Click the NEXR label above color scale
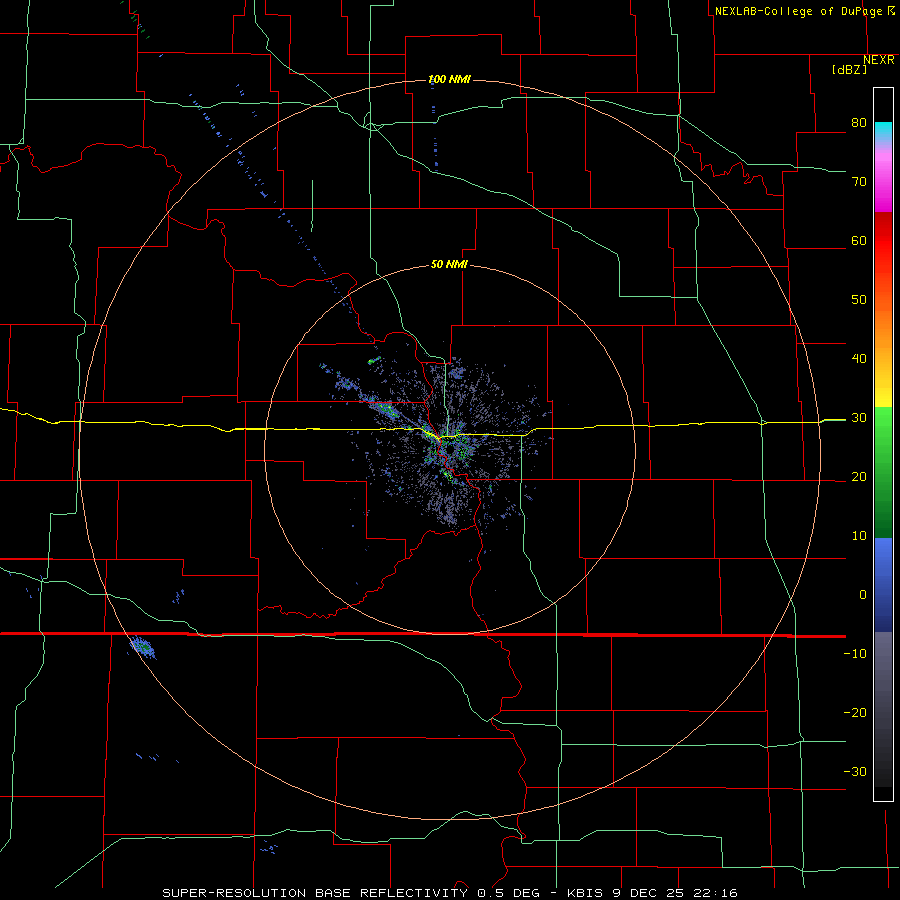The height and width of the screenshot is (900, 900). tap(878, 60)
